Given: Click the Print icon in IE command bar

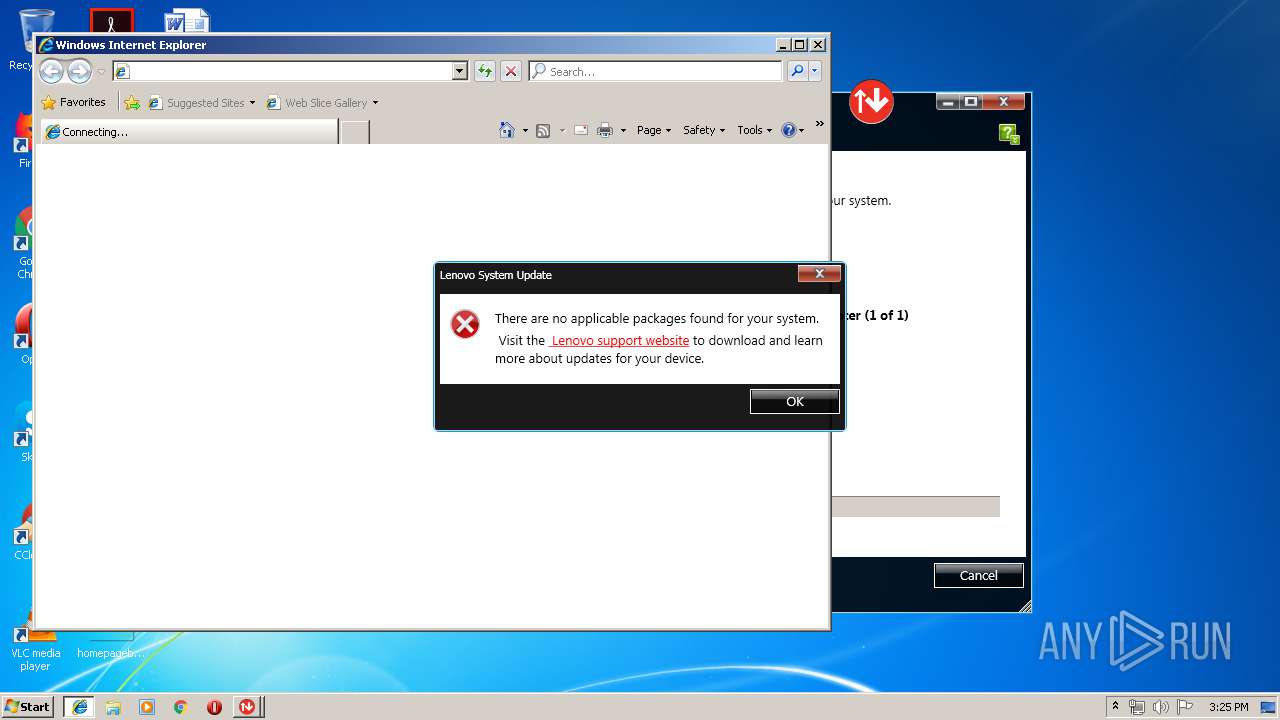Looking at the screenshot, I should [605, 130].
